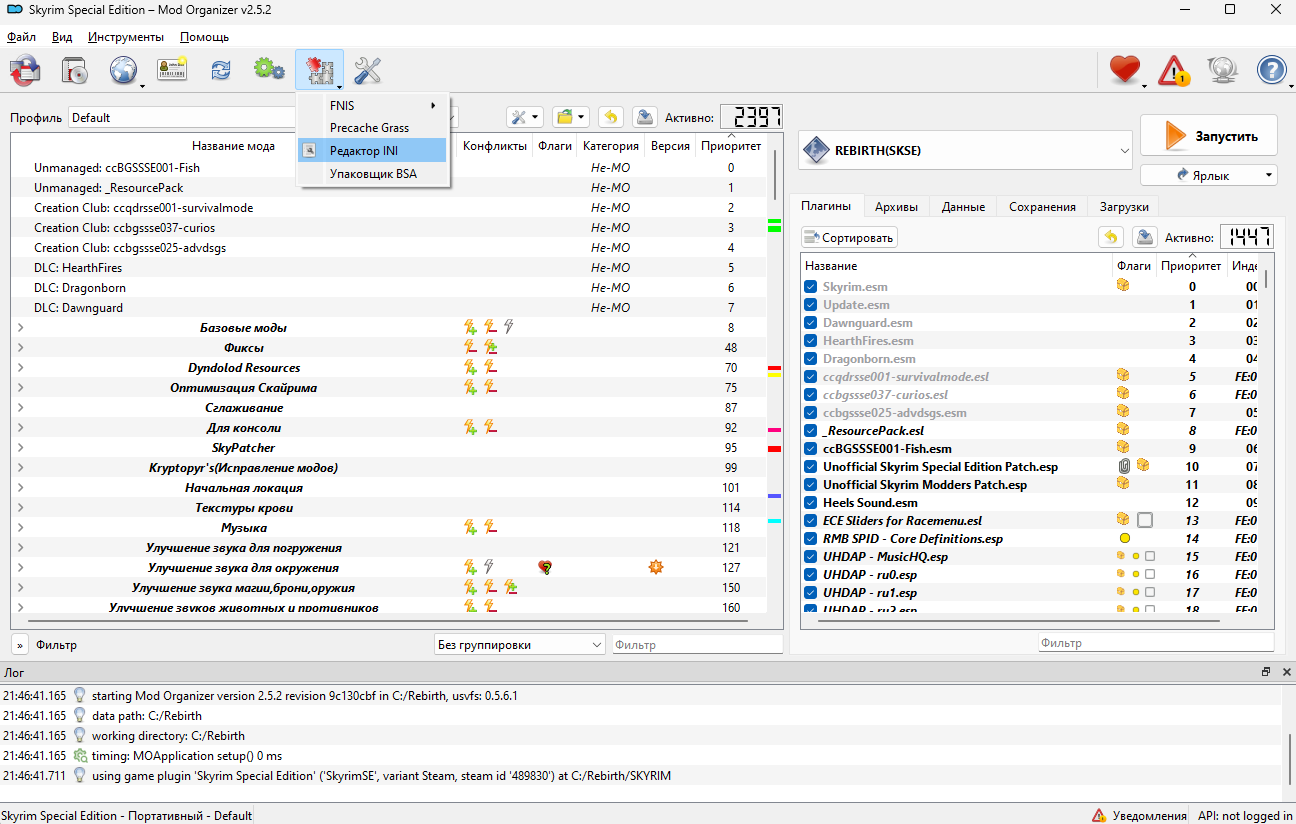Choose Редактор INI from the tools menu
Viewport: 1296px width, 824px height.
click(373, 150)
